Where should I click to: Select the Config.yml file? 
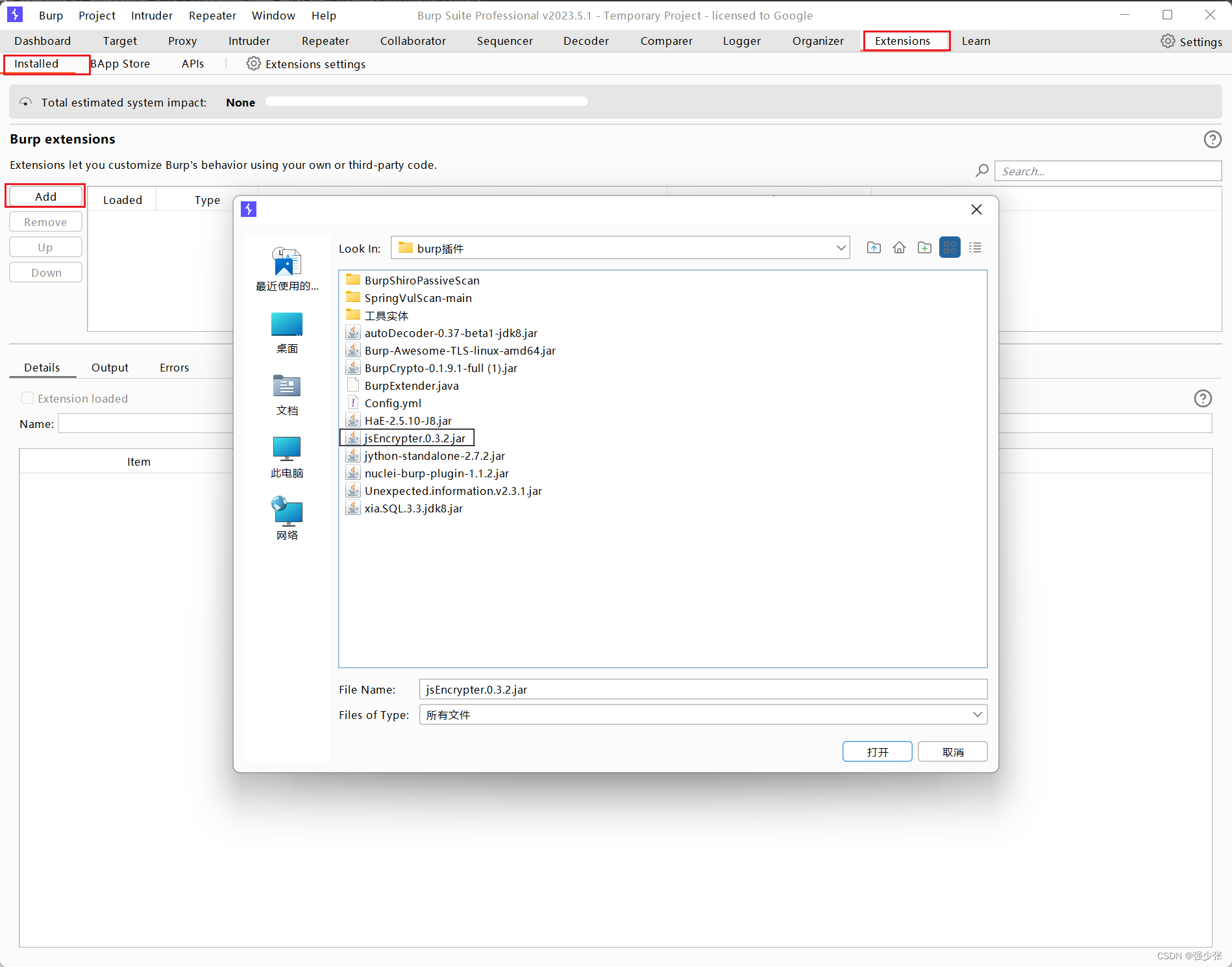pyautogui.click(x=384, y=403)
